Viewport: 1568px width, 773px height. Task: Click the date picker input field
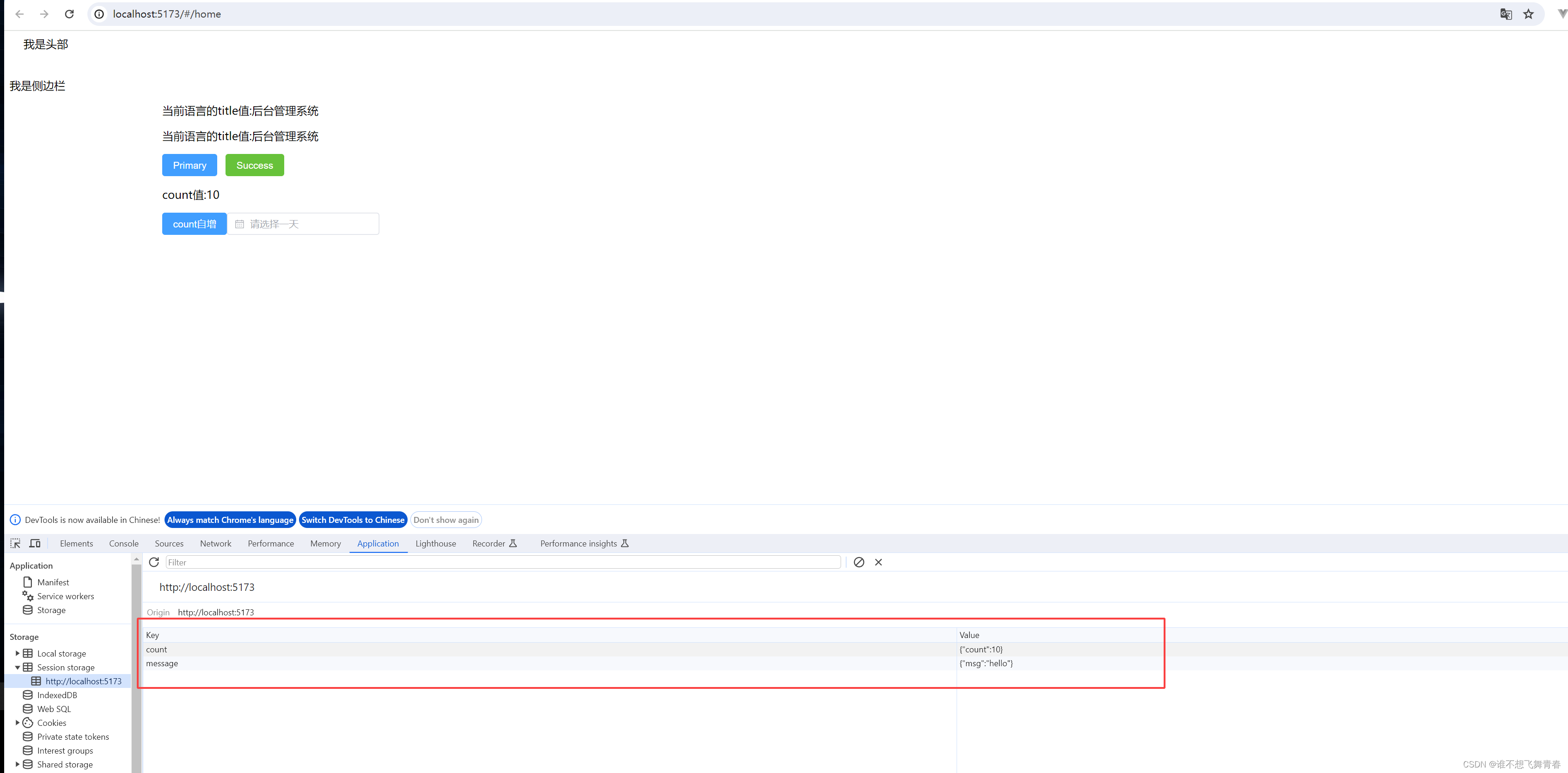(x=303, y=224)
